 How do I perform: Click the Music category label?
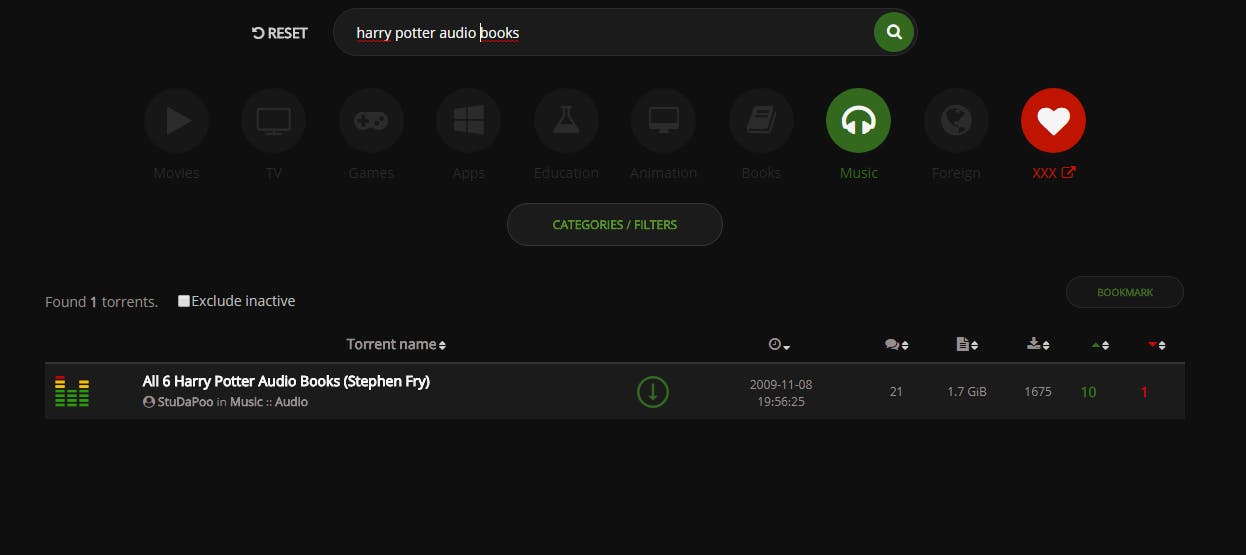tap(858, 173)
